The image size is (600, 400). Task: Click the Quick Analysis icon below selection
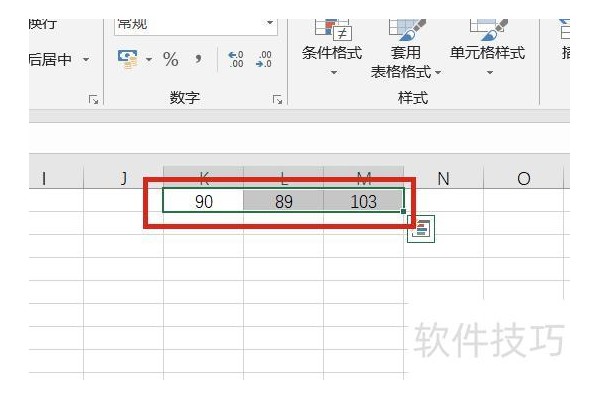coord(421,229)
